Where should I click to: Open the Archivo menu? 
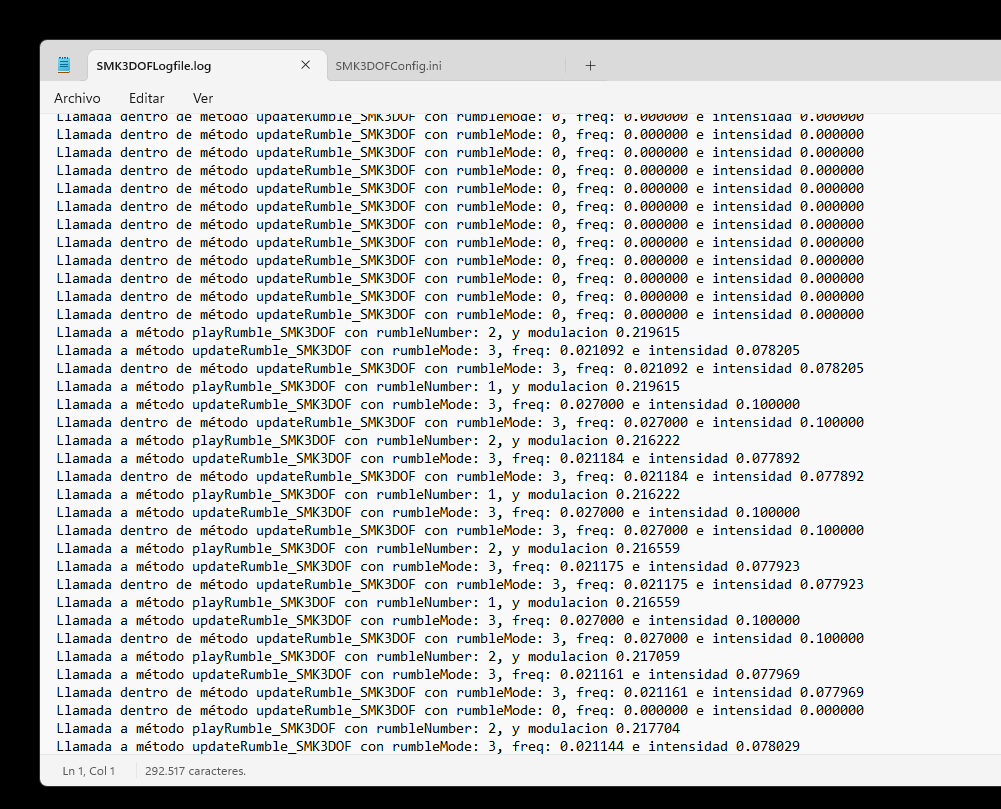coord(77,98)
